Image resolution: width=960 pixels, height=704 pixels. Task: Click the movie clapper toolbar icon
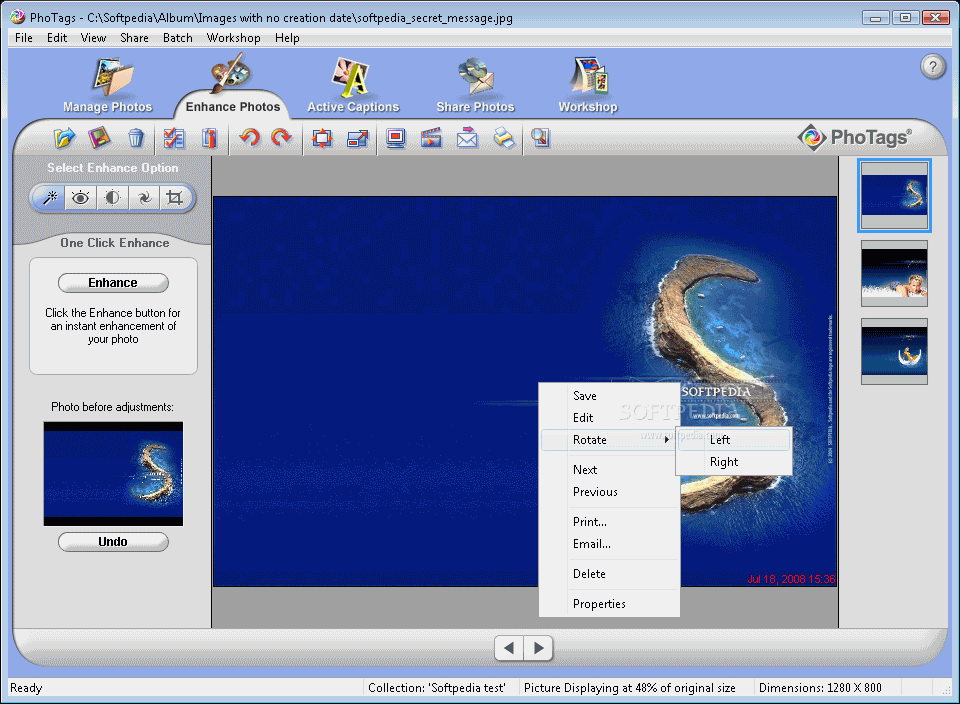click(431, 138)
